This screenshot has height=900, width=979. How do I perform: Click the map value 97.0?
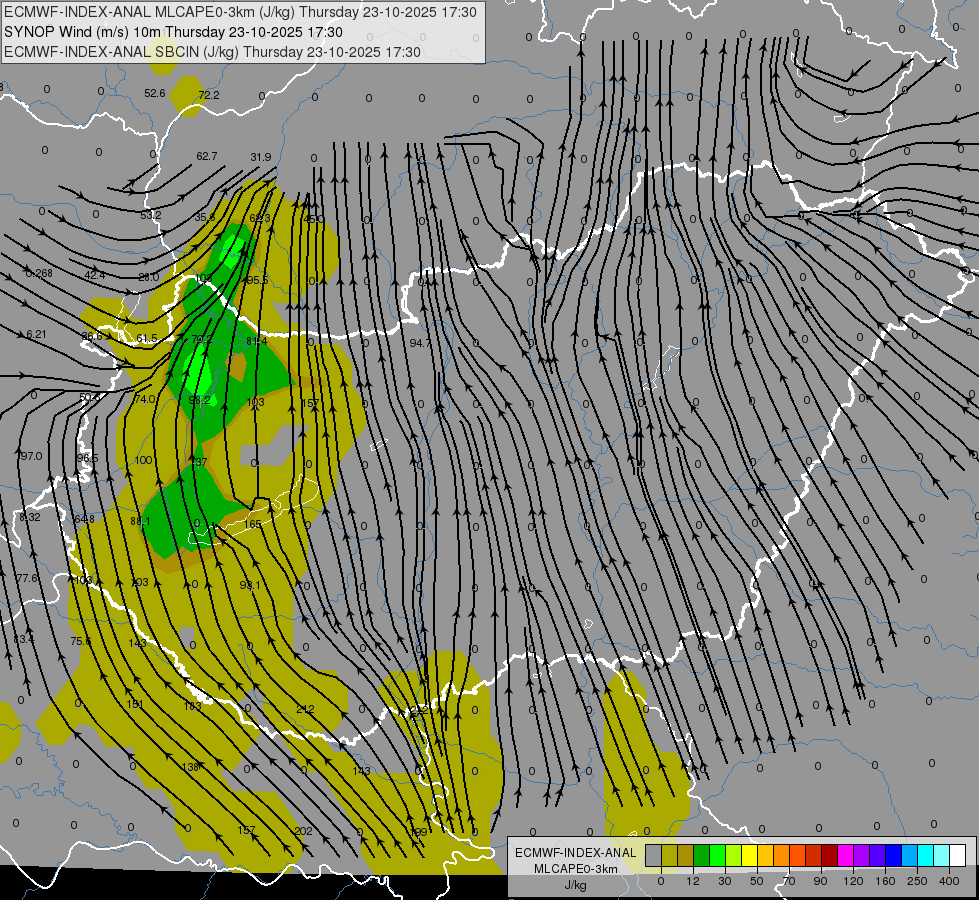click(31, 456)
